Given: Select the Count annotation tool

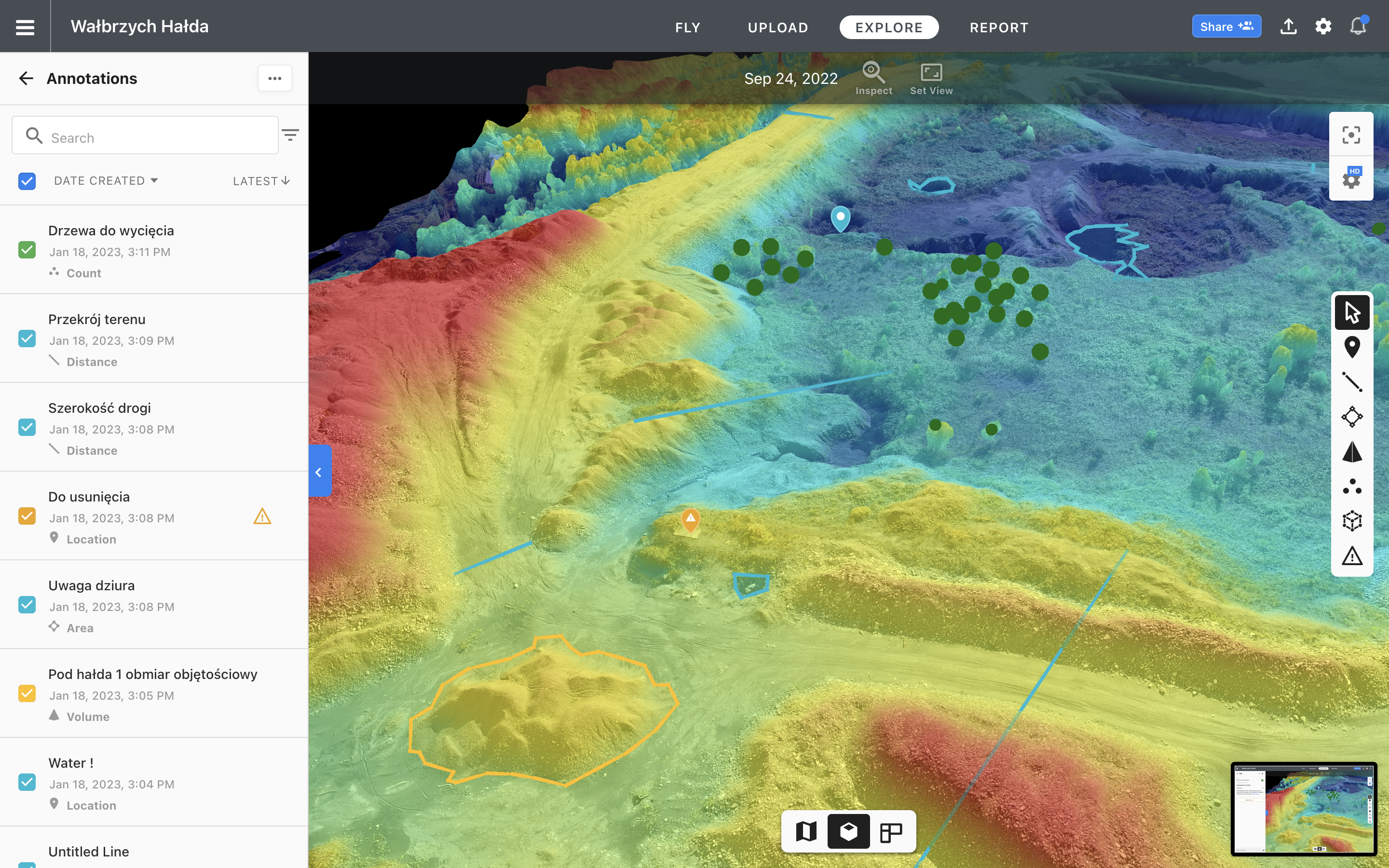Looking at the screenshot, I should [1352, 487].
